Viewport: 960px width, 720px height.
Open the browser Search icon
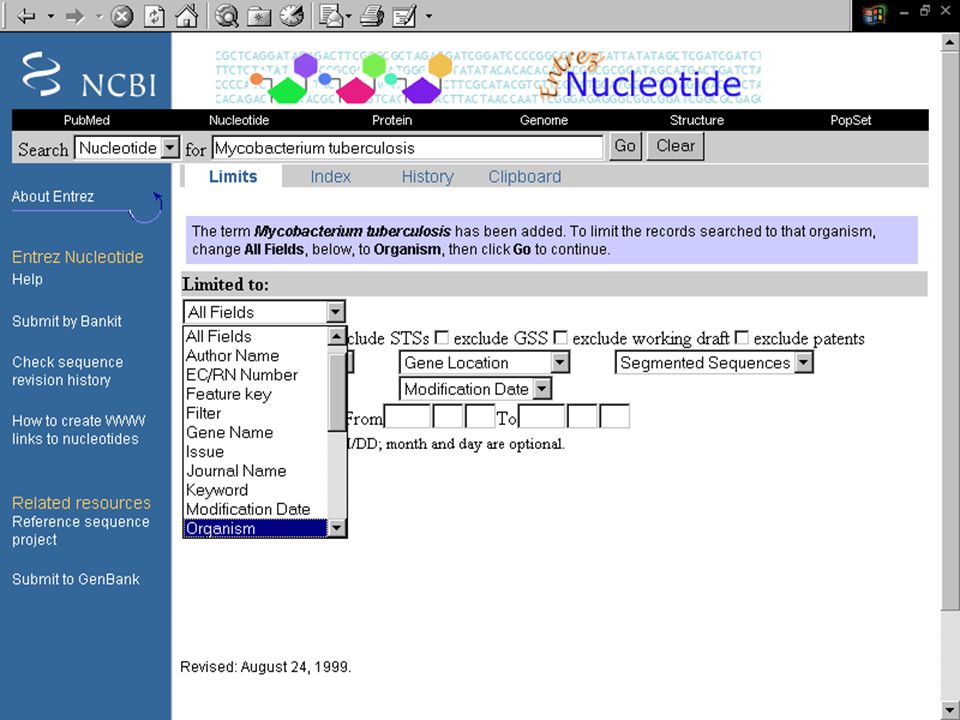pos(227,15)
